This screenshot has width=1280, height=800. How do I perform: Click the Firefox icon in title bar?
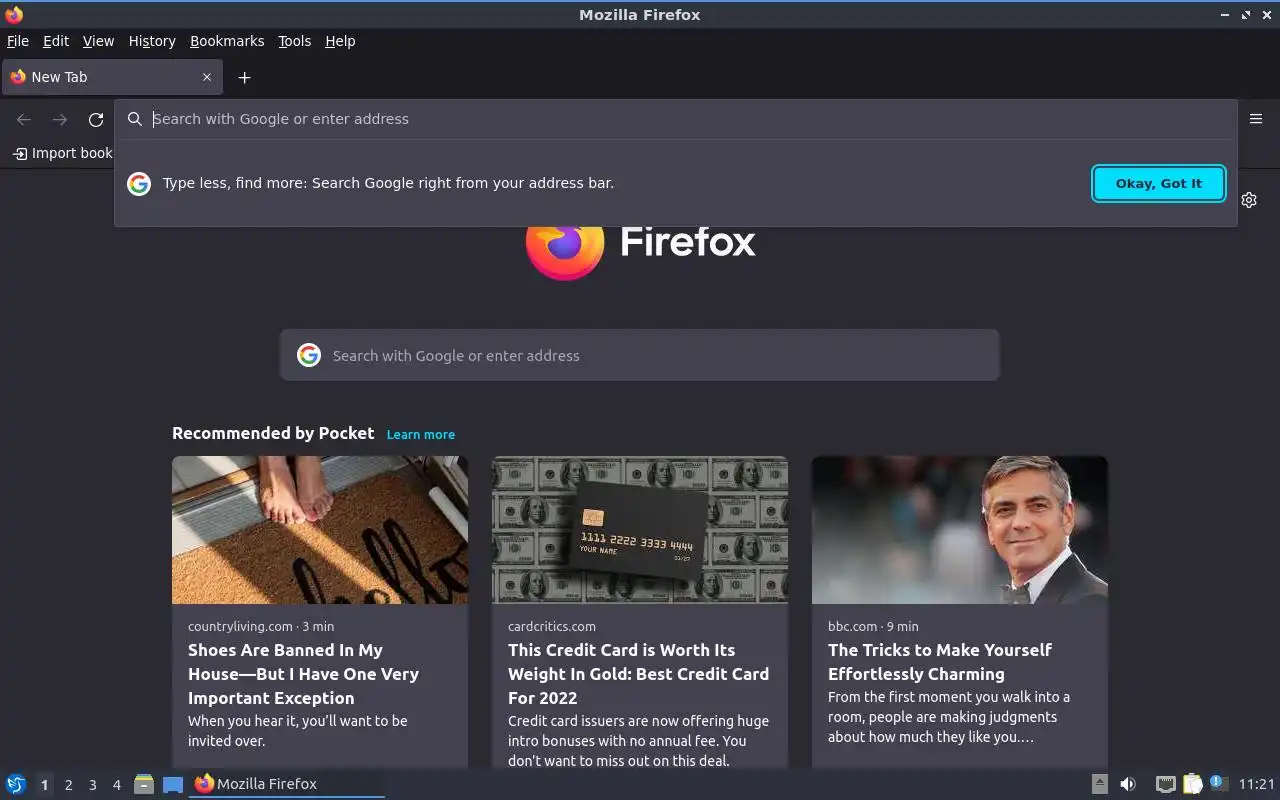coord(14,14)
